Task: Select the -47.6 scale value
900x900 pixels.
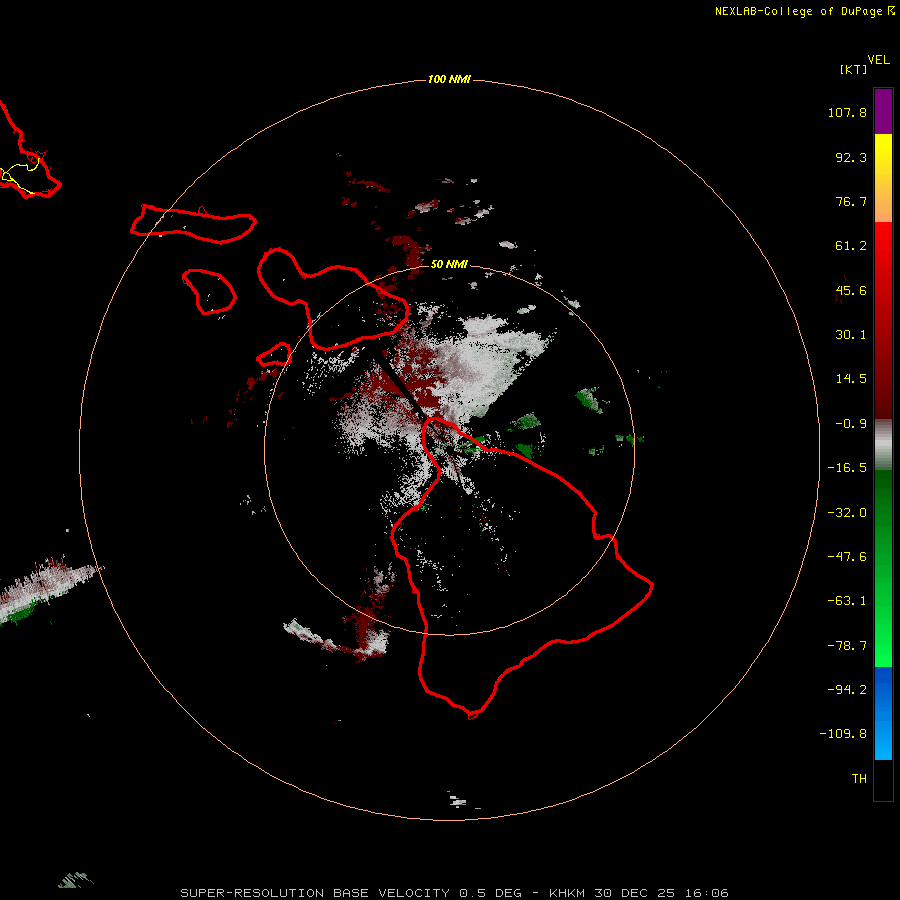Action: (x=847, y=557)
